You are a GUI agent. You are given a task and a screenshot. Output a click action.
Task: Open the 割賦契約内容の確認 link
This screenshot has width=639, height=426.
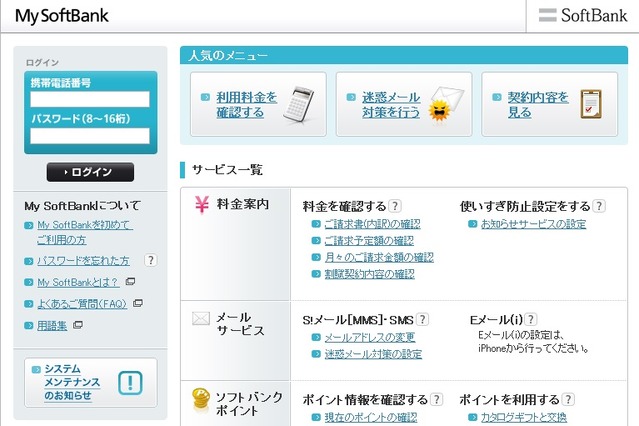coord(370,274)
